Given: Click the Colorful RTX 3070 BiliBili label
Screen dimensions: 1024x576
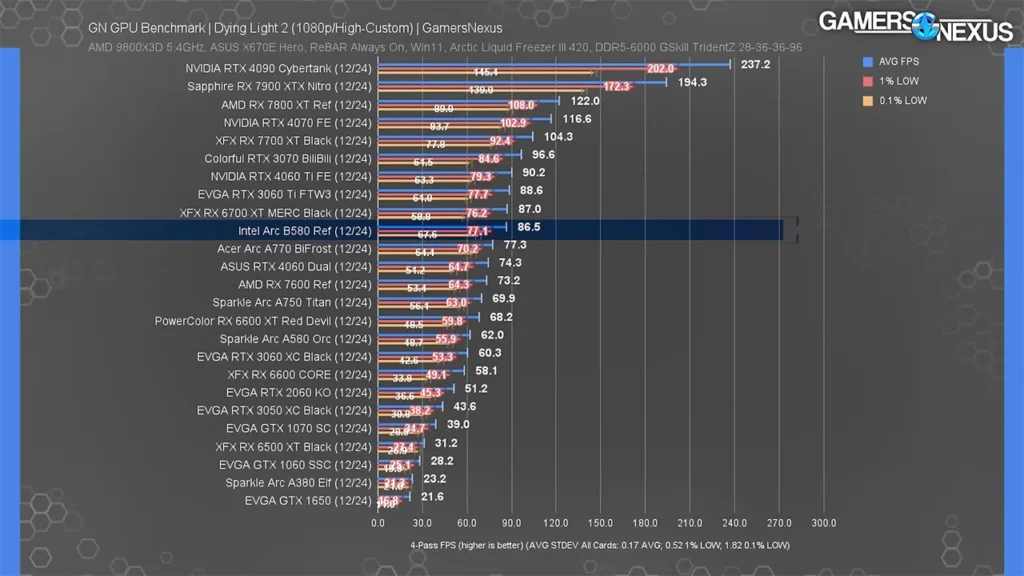Looking at the screenshot, I should coord(288,159).
